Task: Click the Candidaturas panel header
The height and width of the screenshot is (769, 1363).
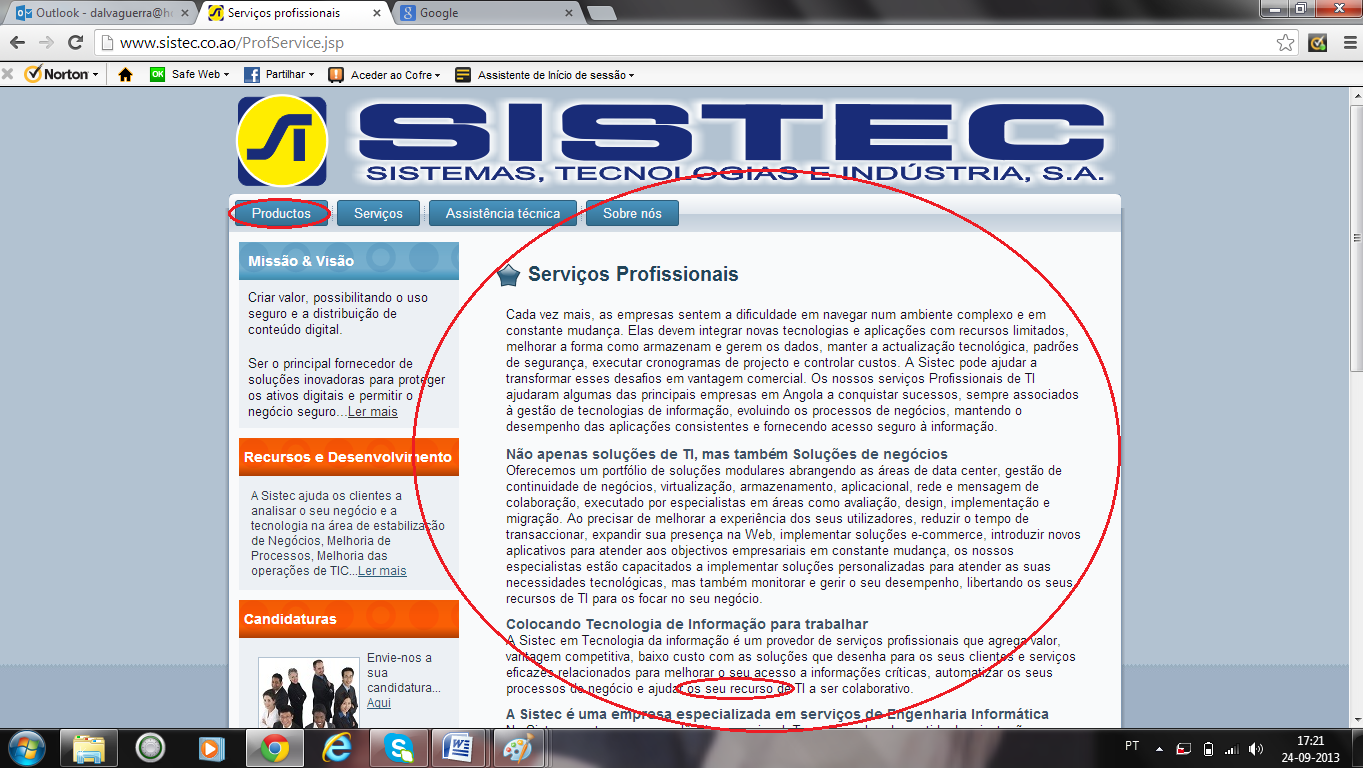Action: click(349, 618)
